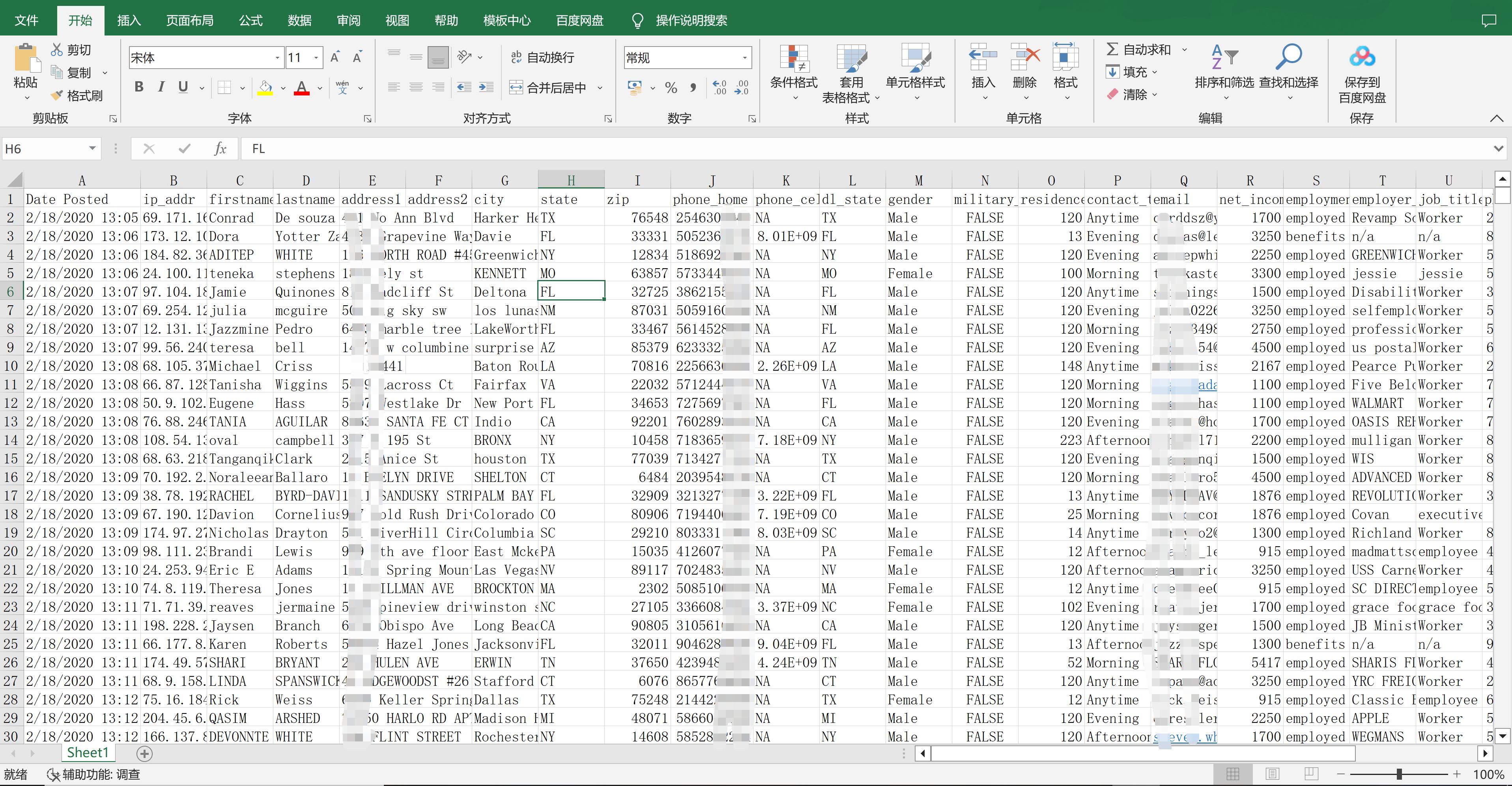Click the Find and Select magnifier icon
Image resolution: width=1512 pixels, height=786 pixels.
1288,58
